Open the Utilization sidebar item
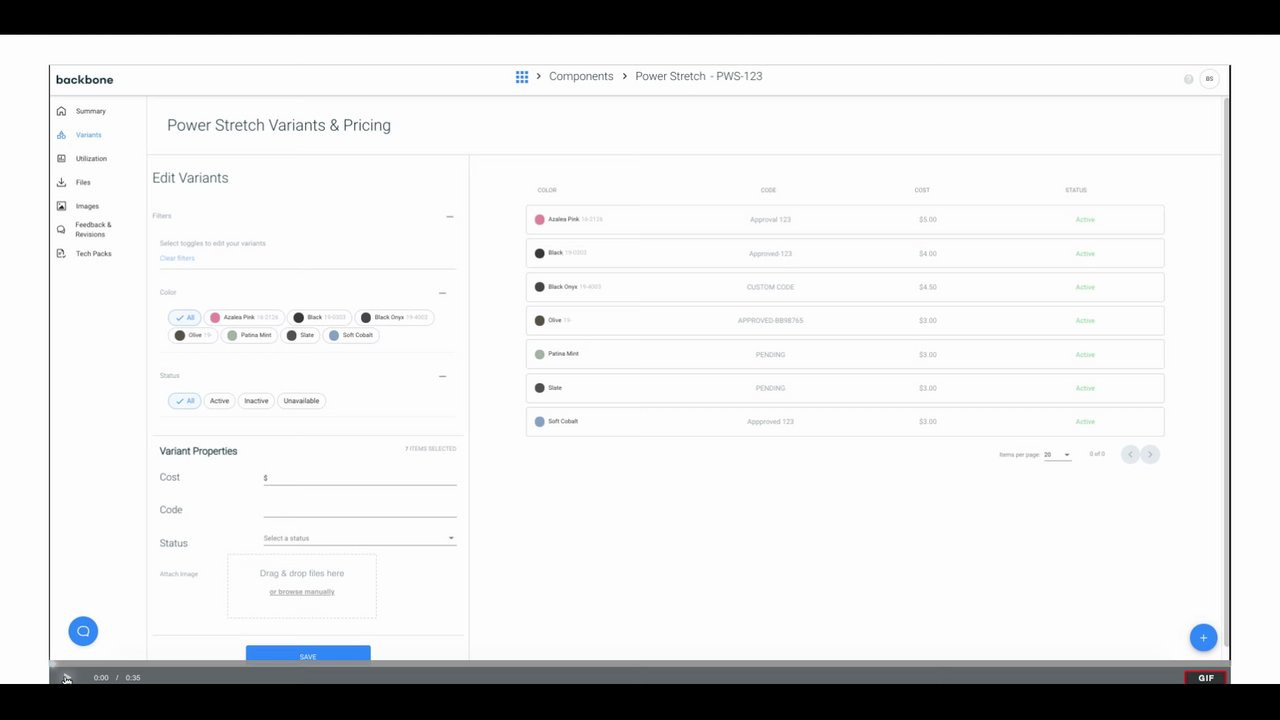Viewport: 1280px width, 720px height. coord(91,158)
